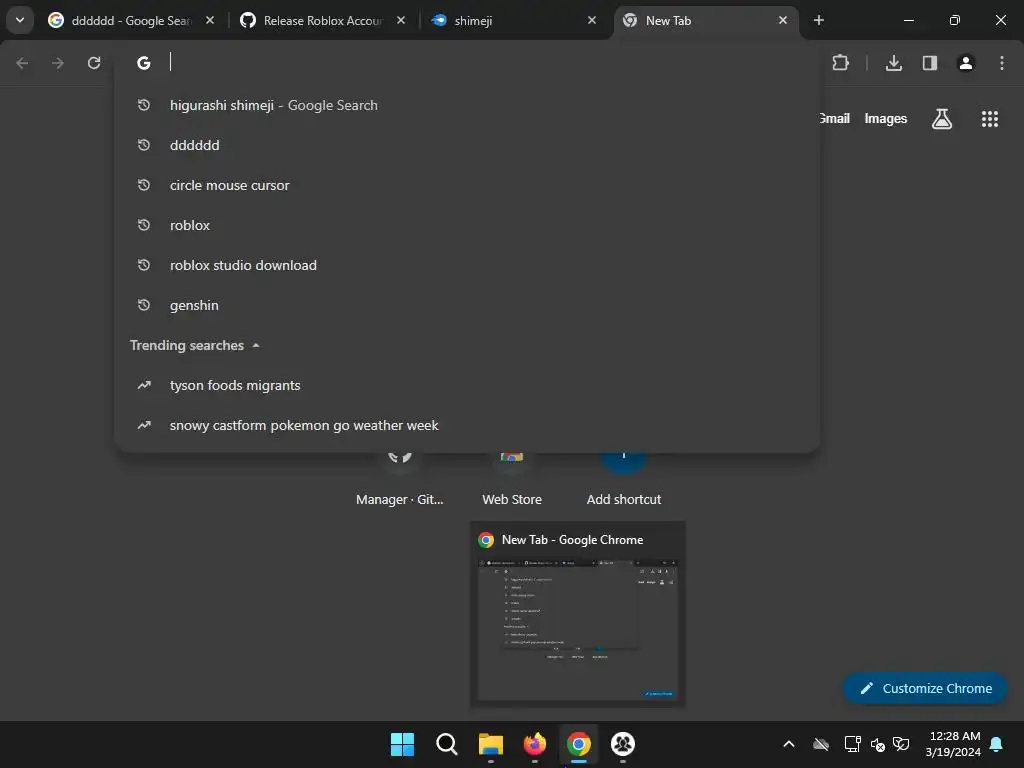Viewport: 1024px width, 768px height.
Task: Close the Release Roblox Account tab
Action: tap(401, 20)
